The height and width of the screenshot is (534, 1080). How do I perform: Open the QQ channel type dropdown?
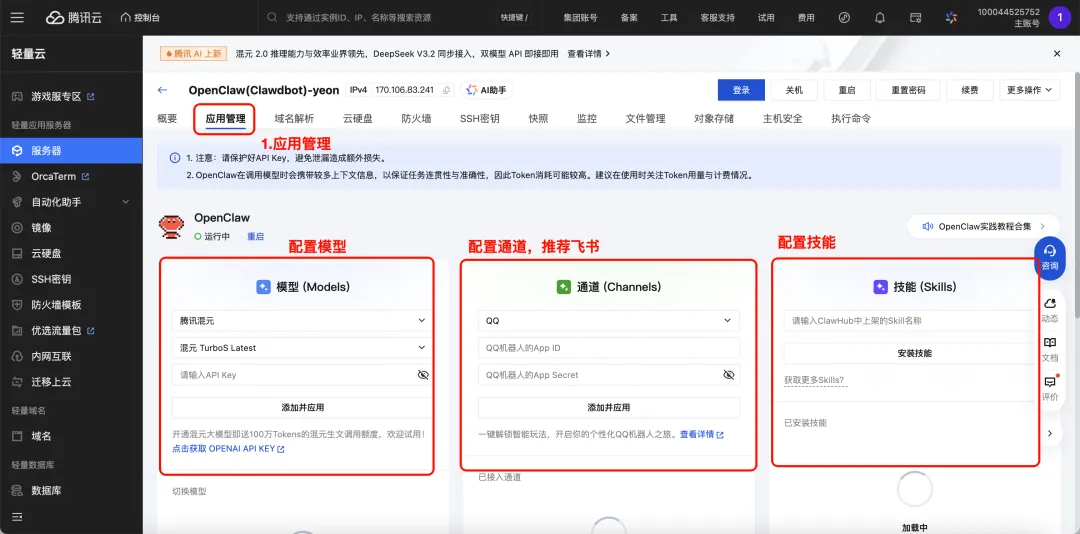pos(608,320)
